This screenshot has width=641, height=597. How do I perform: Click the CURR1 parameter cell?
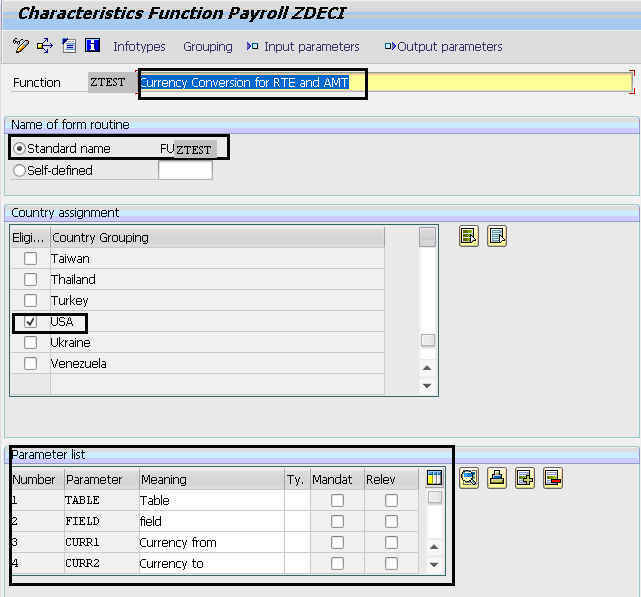coord(101,543)
